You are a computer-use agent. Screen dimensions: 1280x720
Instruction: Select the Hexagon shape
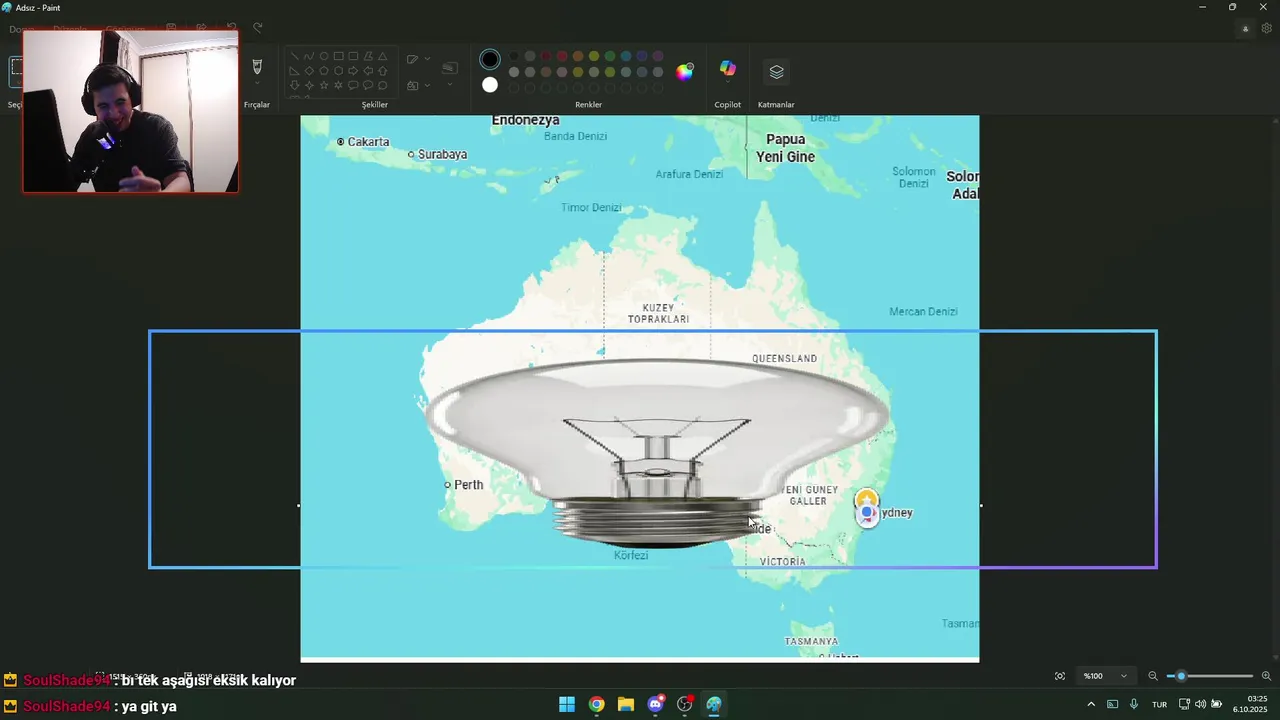coord(339,70)
